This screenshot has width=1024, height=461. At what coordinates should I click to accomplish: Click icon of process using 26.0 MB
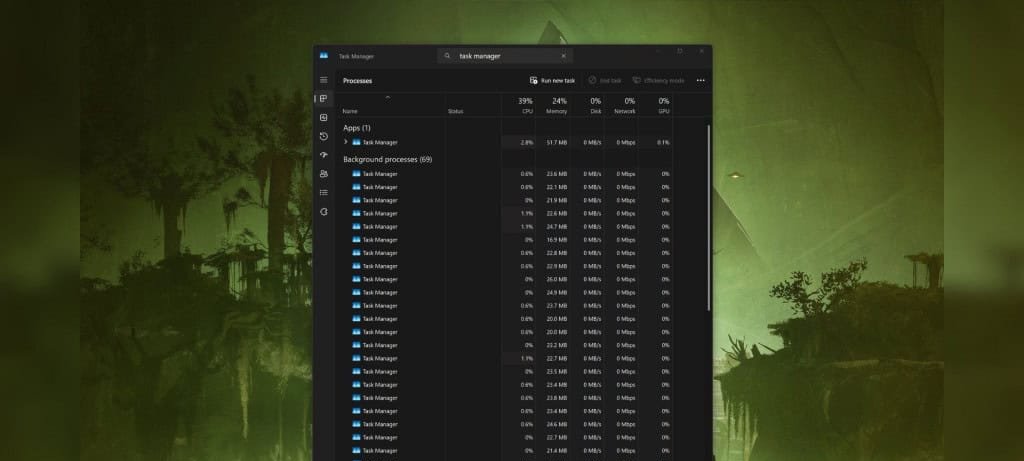[x=356, y=279]
